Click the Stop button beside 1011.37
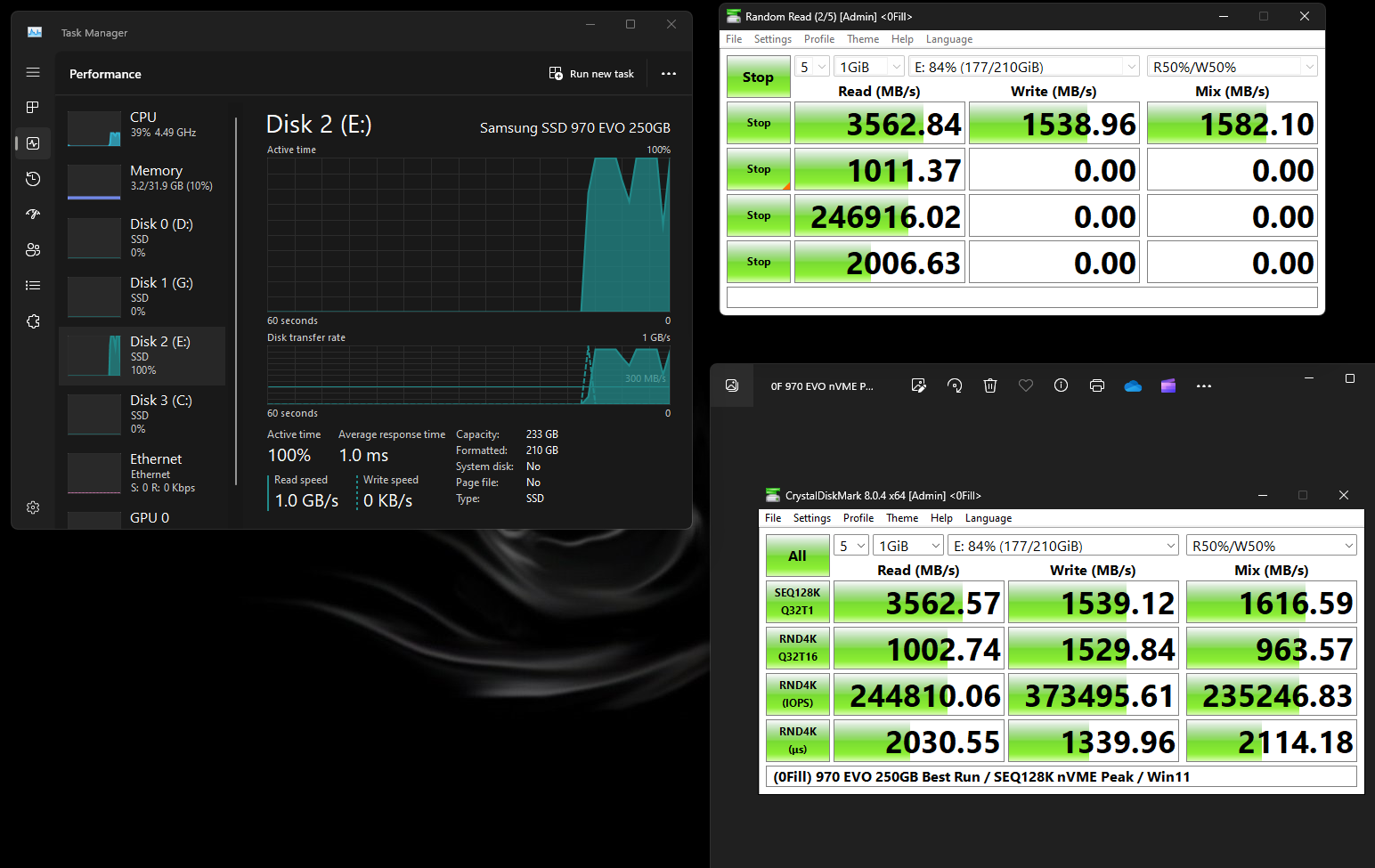Screen dimensions: 1375x868 759,169
